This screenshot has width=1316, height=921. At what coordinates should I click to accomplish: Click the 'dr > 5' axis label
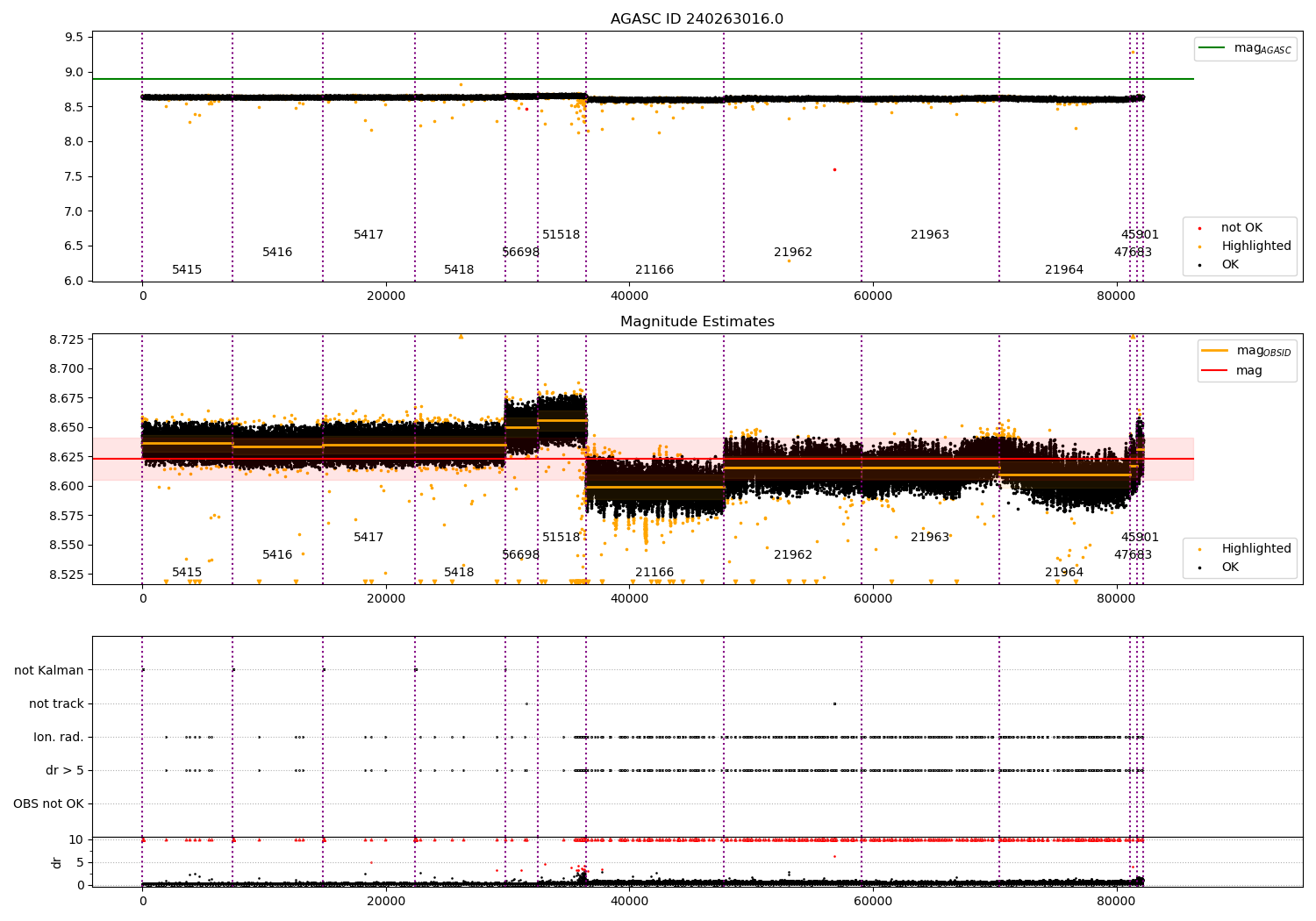65,770
